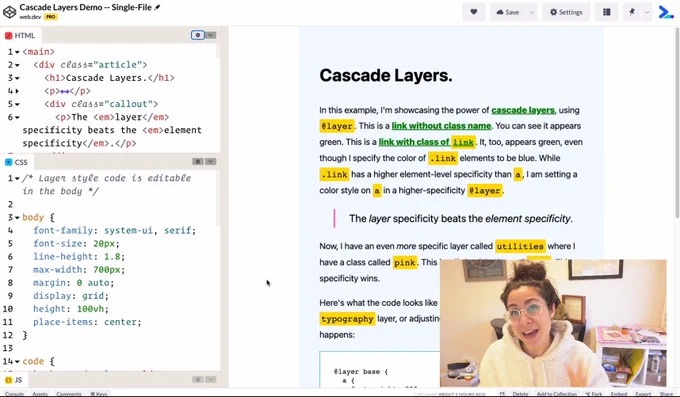Click the presenter webcam video overlay
This screenshot has width=680, height=397.
(553, 323)
